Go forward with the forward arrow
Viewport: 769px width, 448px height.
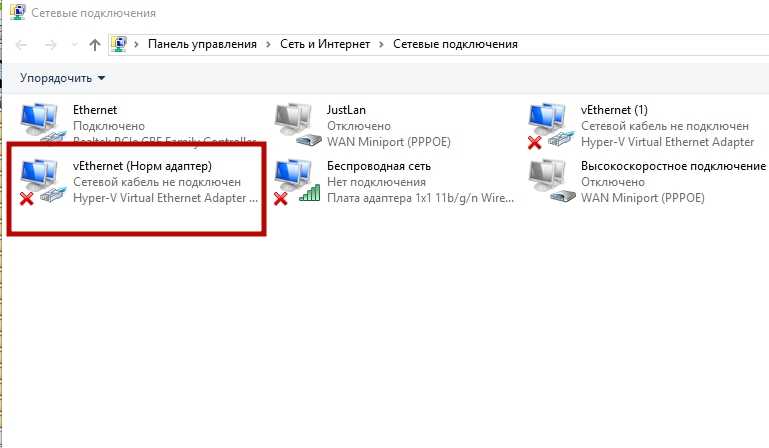(51, 45)
